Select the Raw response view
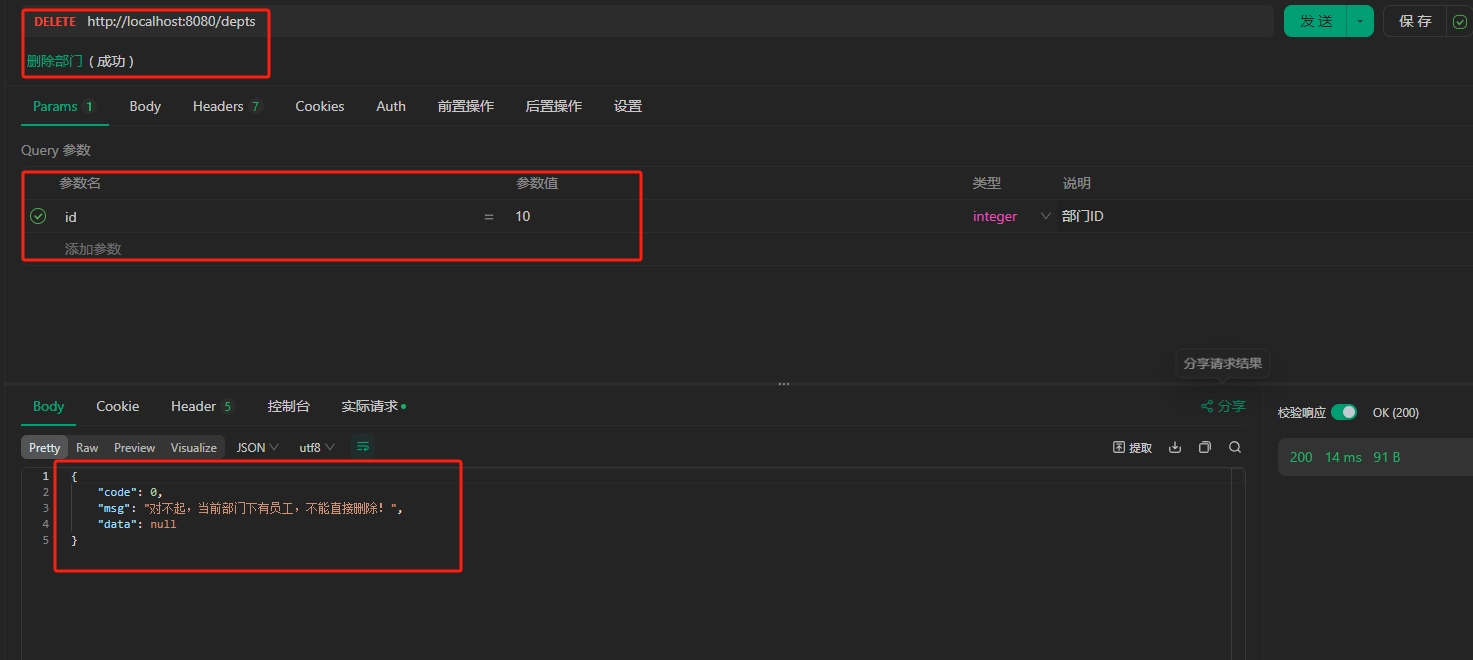The image size is (1473, 660). click(x=87, y=447)
